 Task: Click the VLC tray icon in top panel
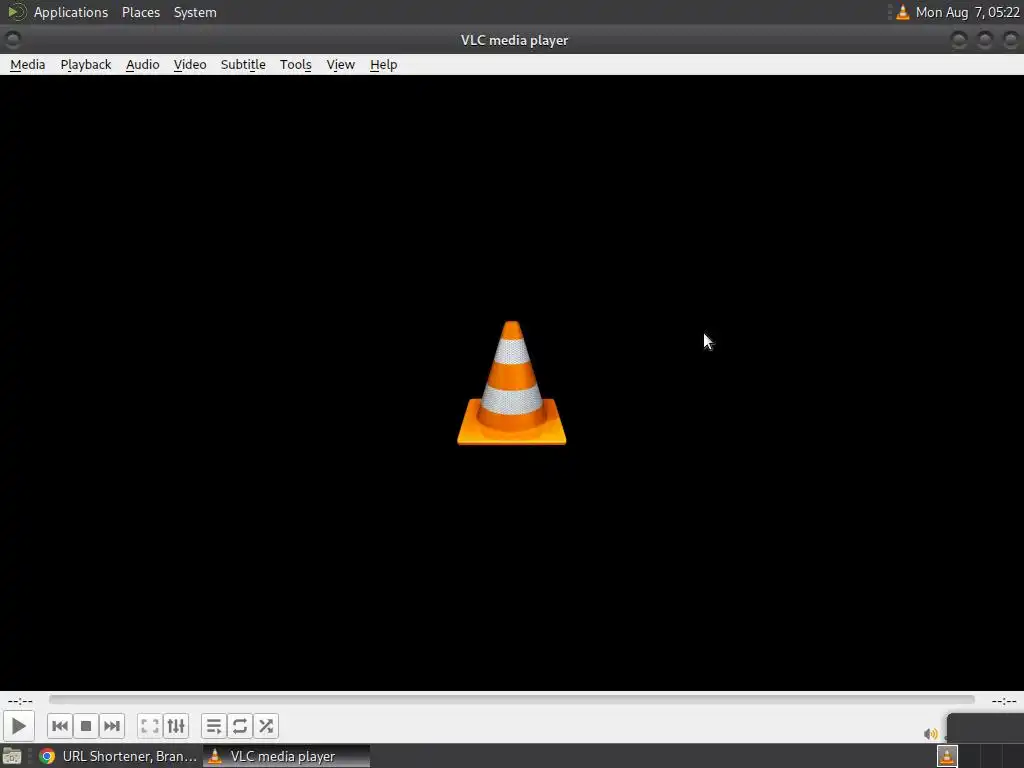903,12
